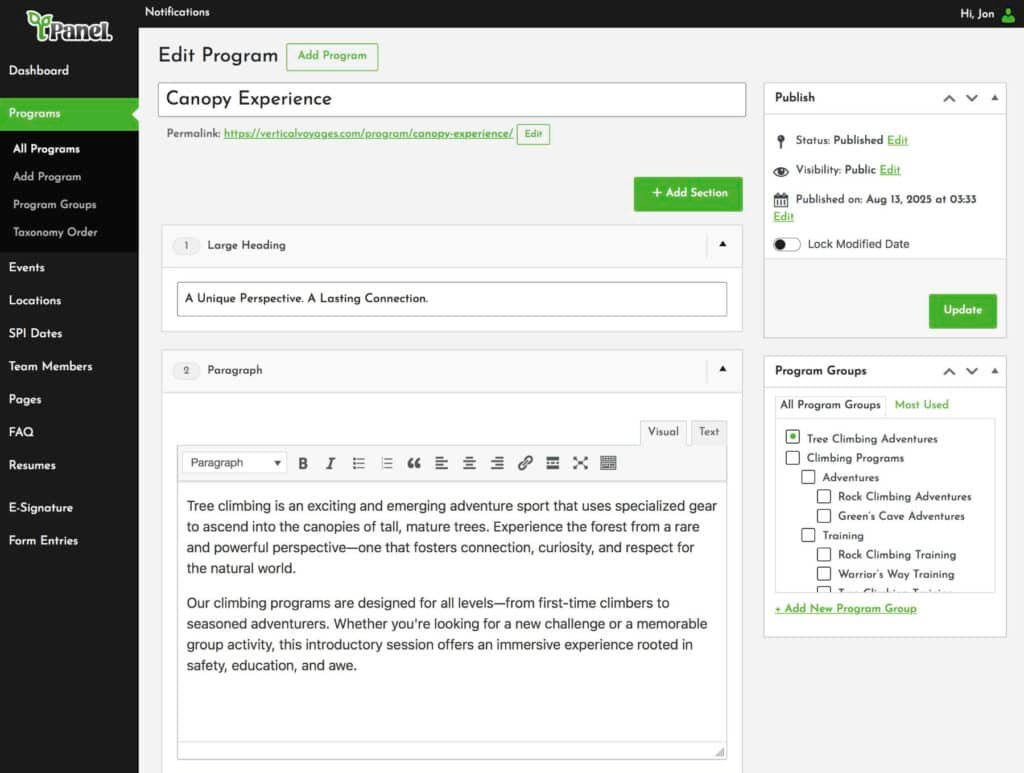Click the visibility eye icon in Publish

(780, 171)
